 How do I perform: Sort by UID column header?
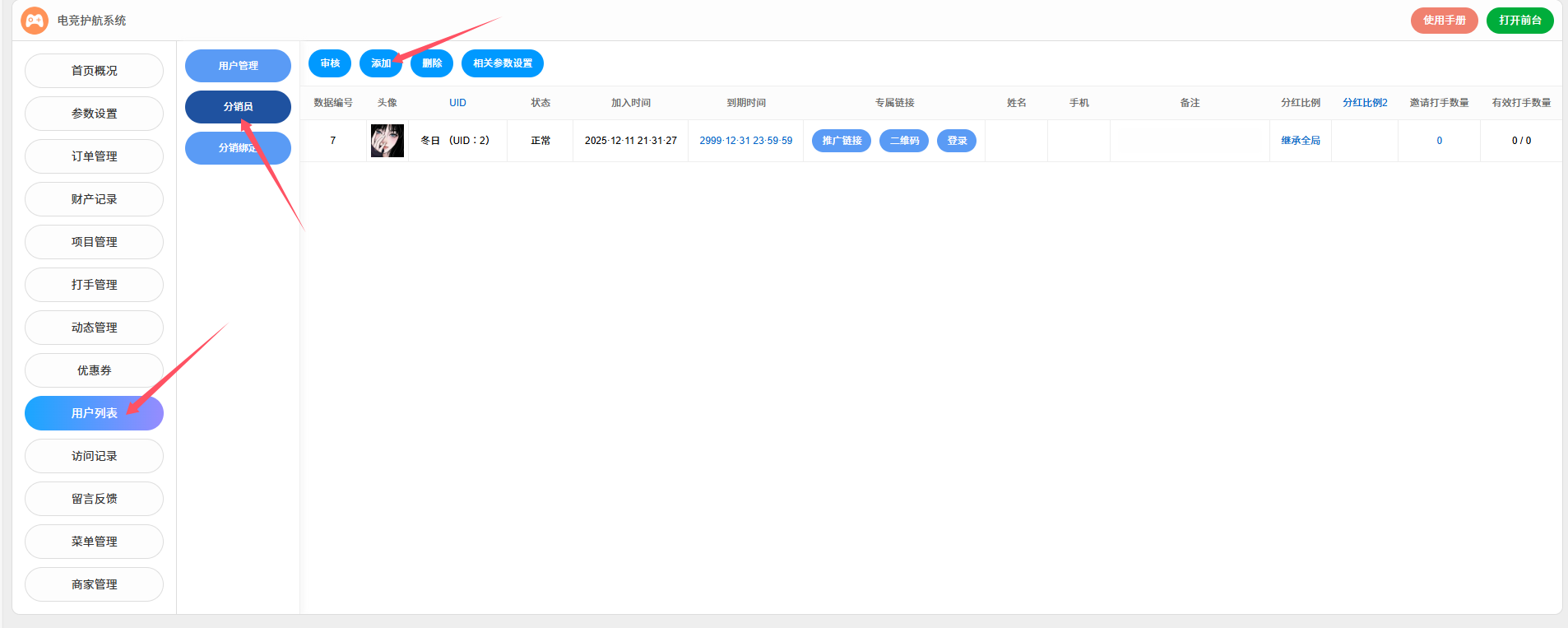457,103
